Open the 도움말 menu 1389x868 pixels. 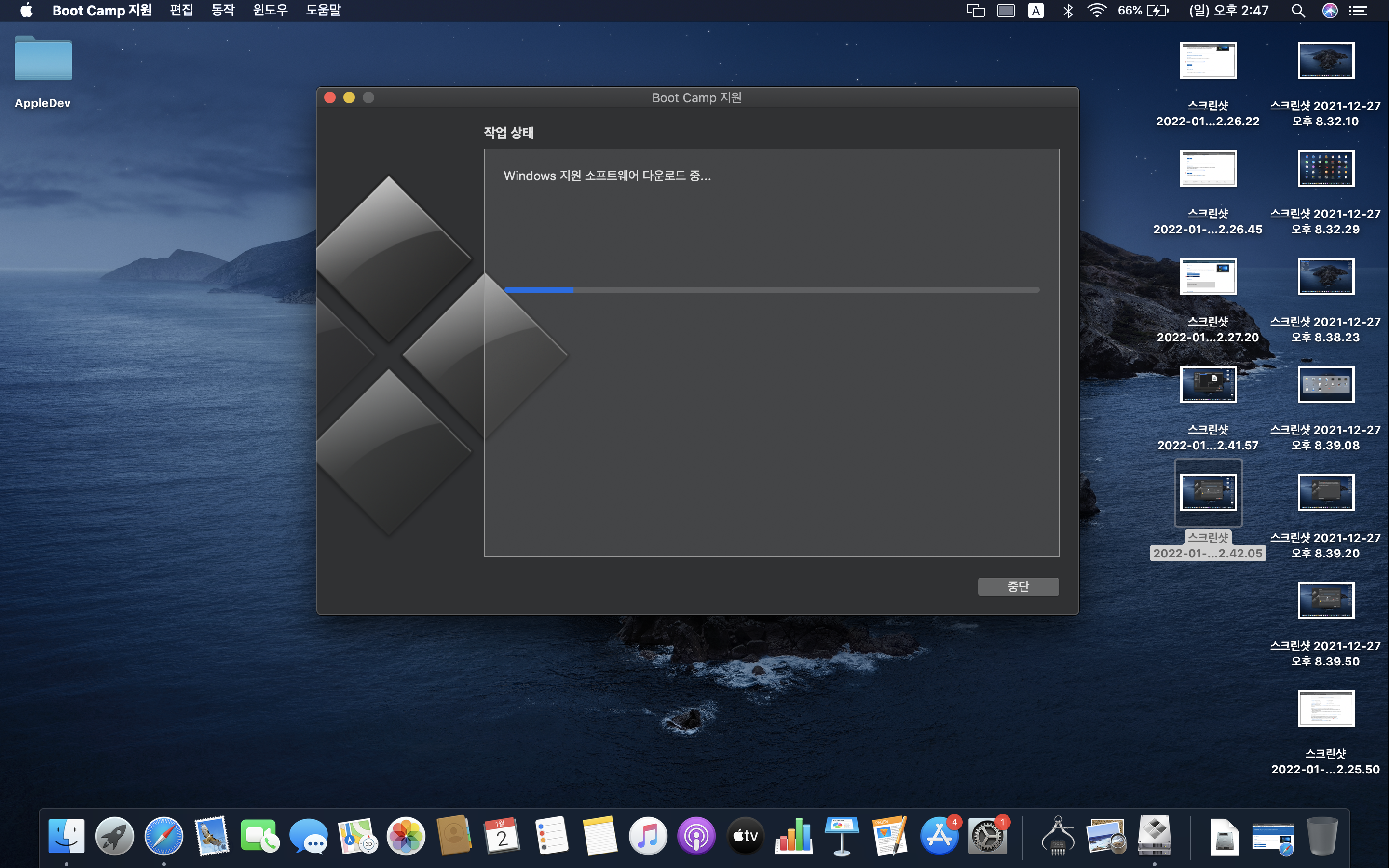click(323, 10)
